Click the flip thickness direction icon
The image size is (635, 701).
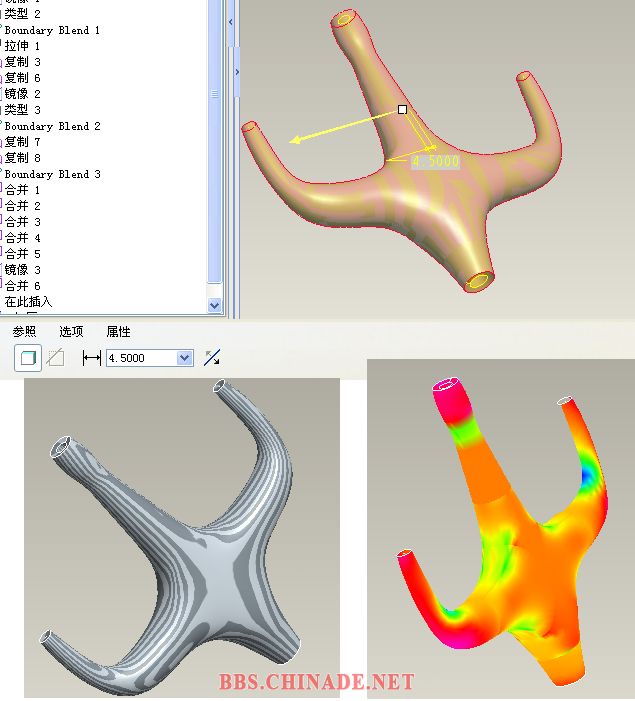click(x=212, y=358)
